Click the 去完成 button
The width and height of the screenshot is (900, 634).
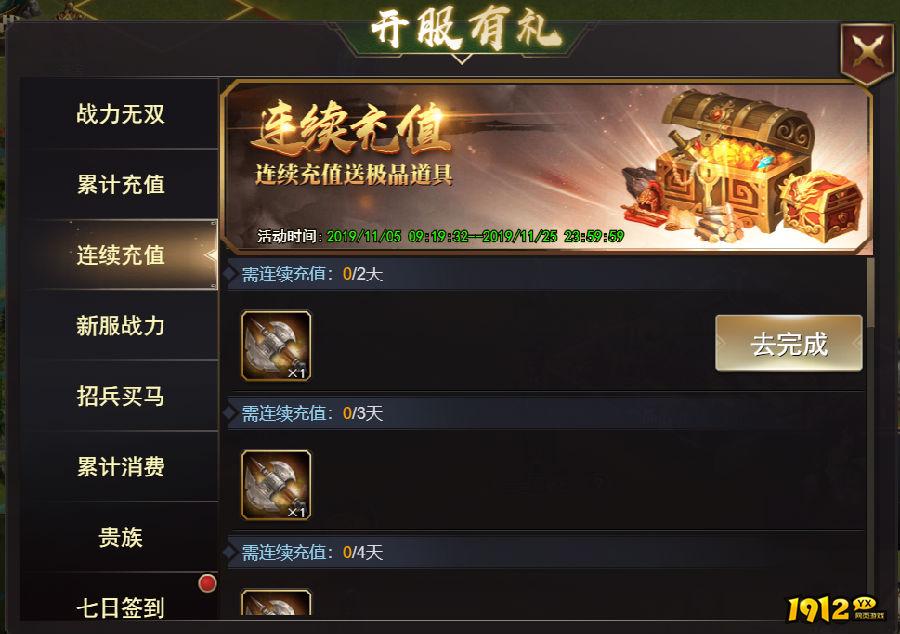(789, 344)
